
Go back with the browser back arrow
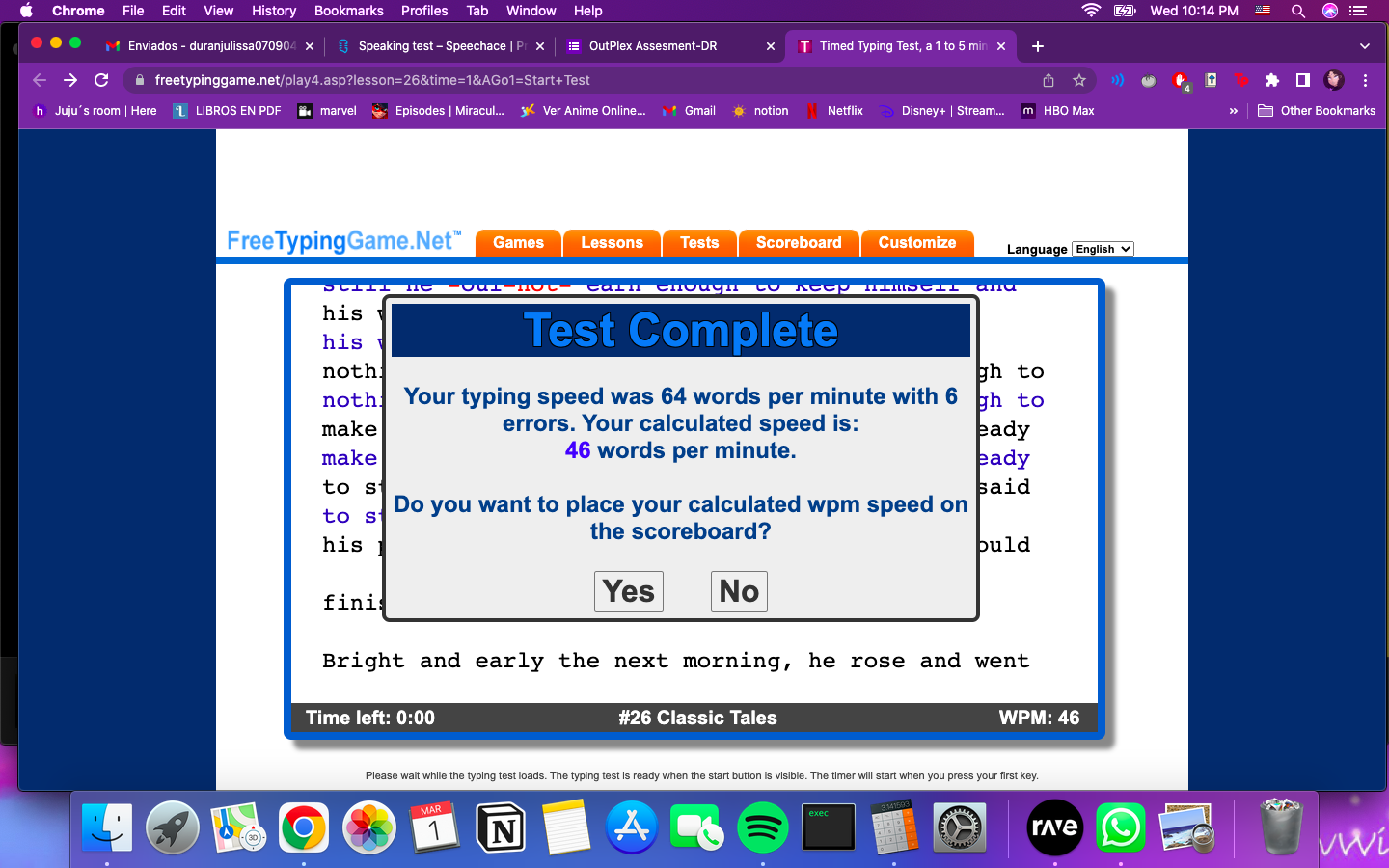40,80
